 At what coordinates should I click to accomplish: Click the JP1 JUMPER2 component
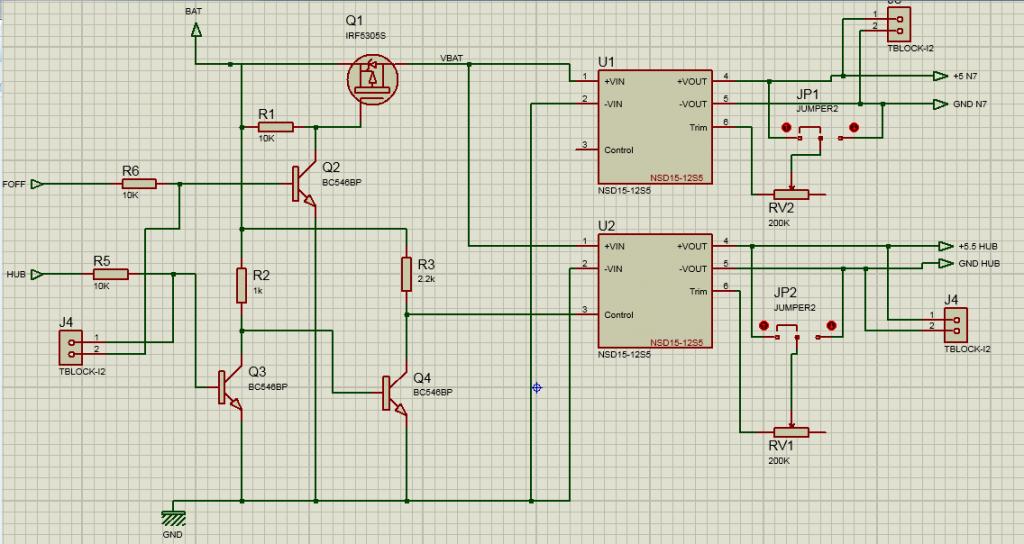(x=820, y=131)
